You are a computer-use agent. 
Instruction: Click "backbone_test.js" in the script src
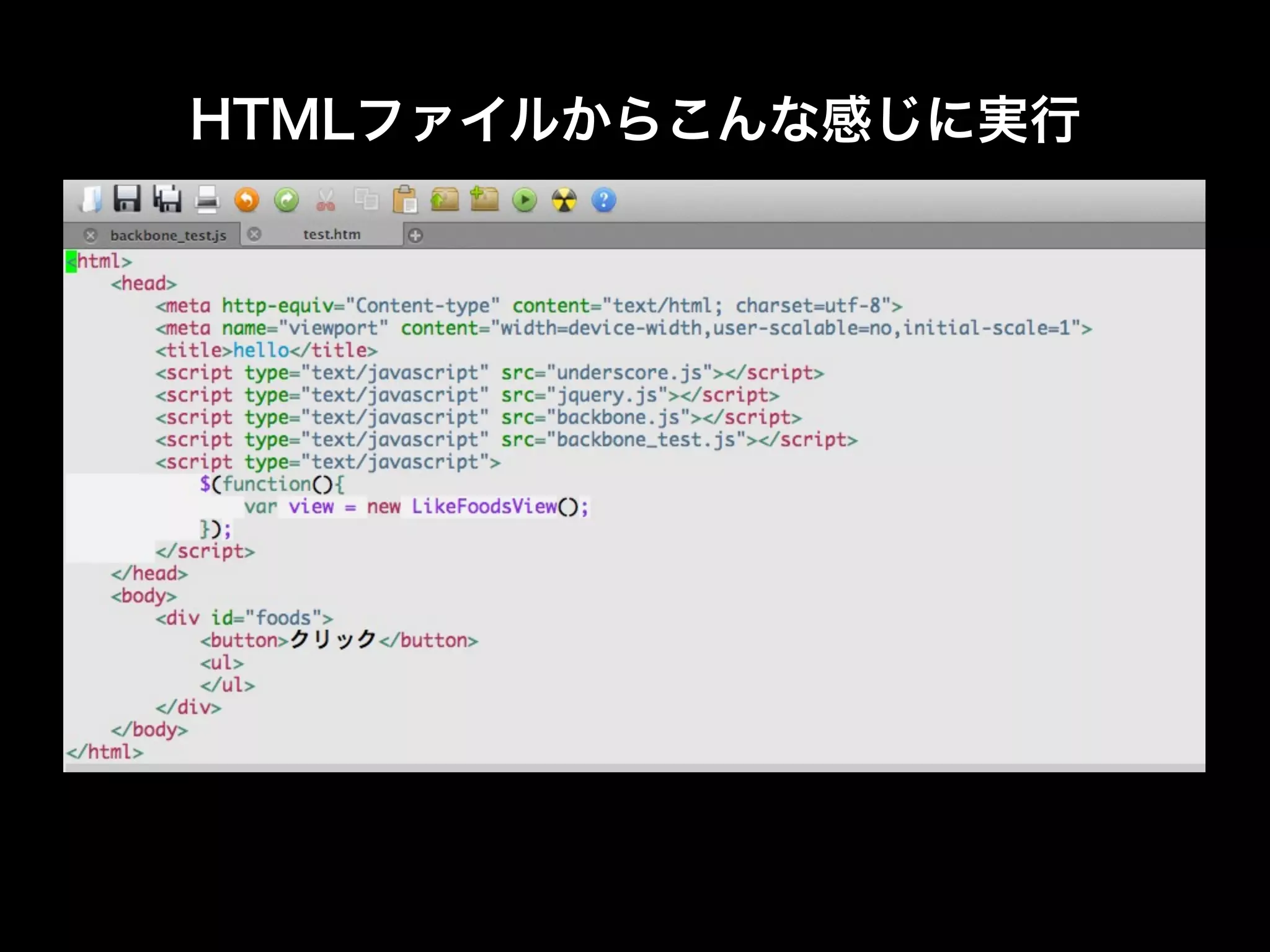(646, 439)
